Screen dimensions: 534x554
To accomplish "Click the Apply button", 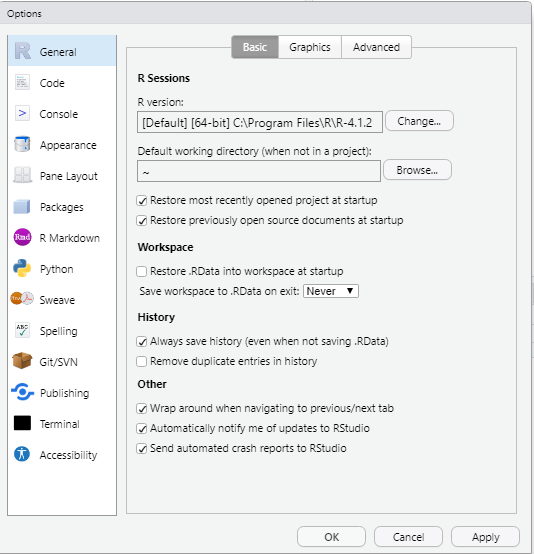I will tap(486, 537).
